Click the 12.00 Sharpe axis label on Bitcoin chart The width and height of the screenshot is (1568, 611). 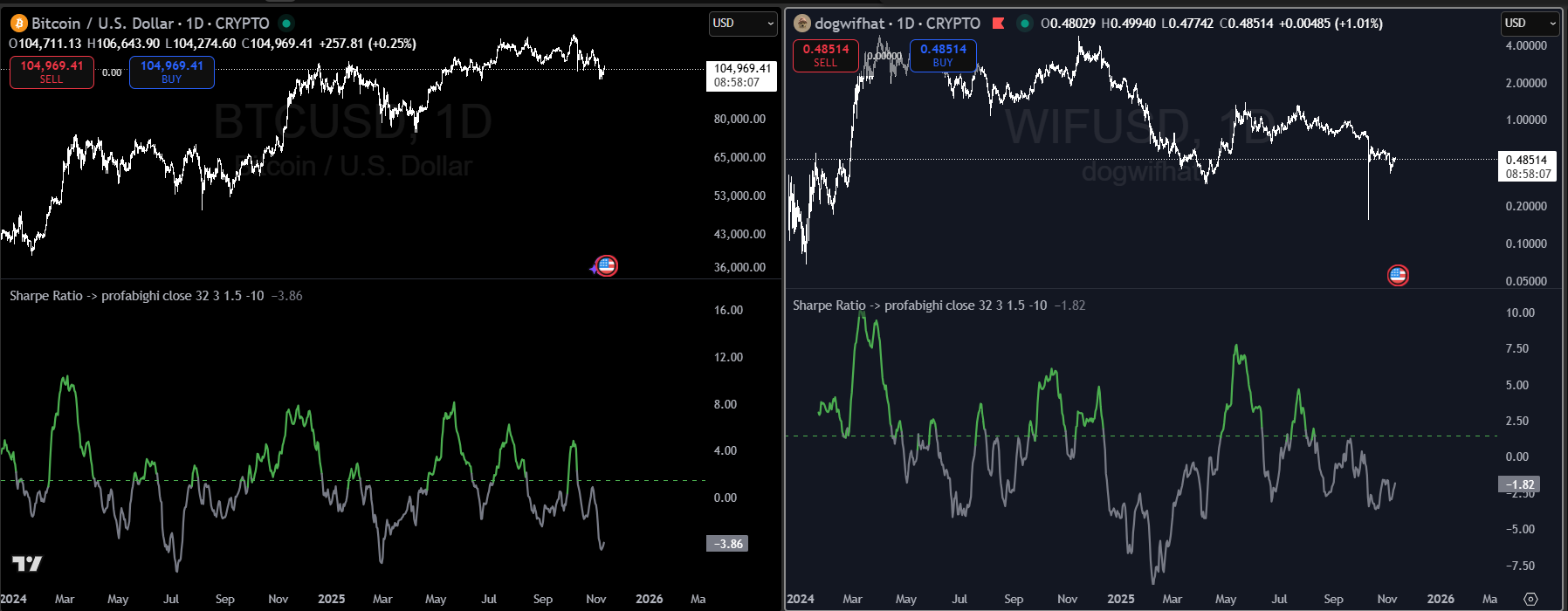point(728,357)
